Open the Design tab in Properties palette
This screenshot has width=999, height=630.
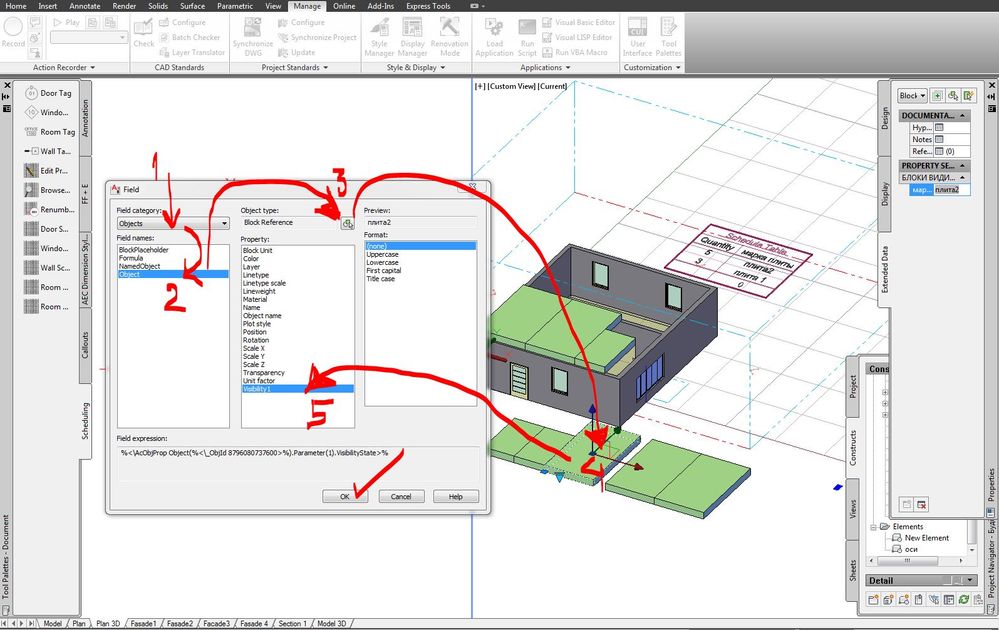(884, 118)
